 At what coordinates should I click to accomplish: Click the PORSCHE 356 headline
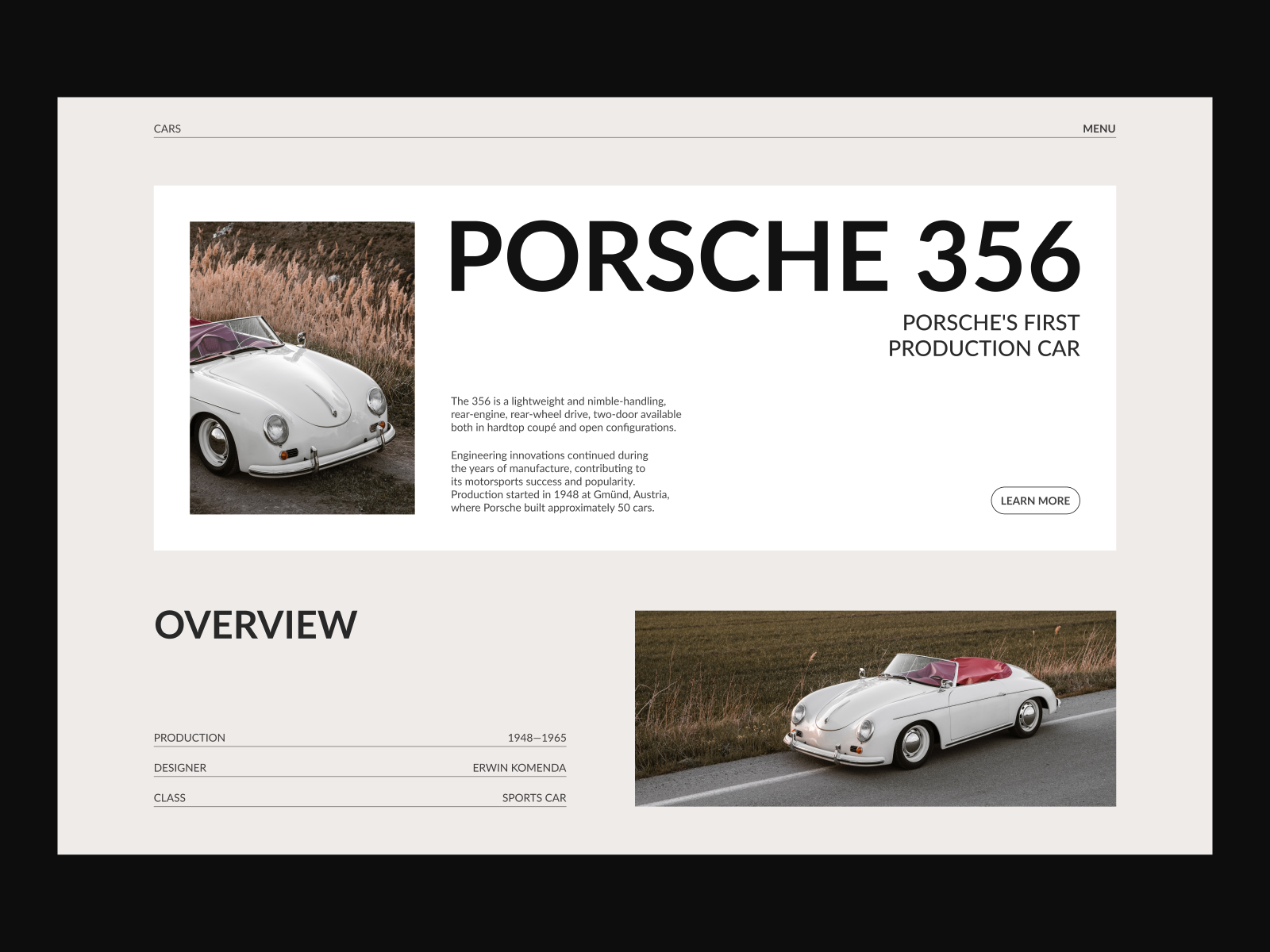[765, 255]
